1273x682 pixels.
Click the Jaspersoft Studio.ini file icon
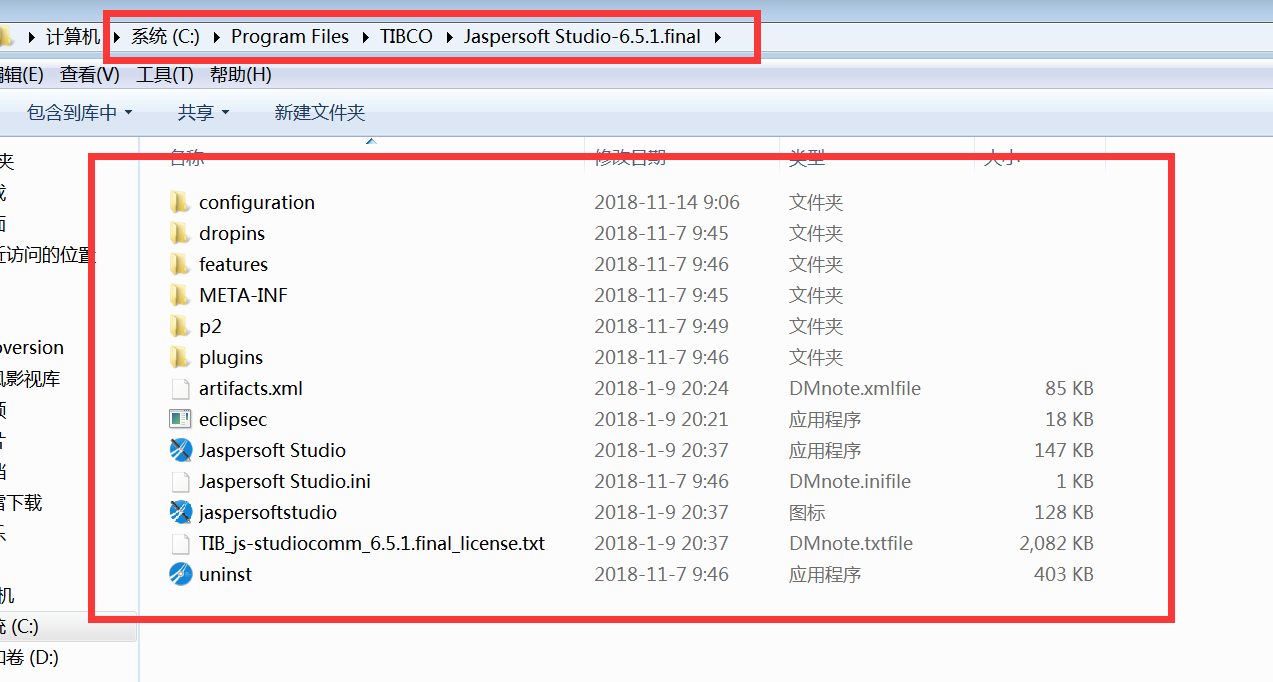point(180,481)
